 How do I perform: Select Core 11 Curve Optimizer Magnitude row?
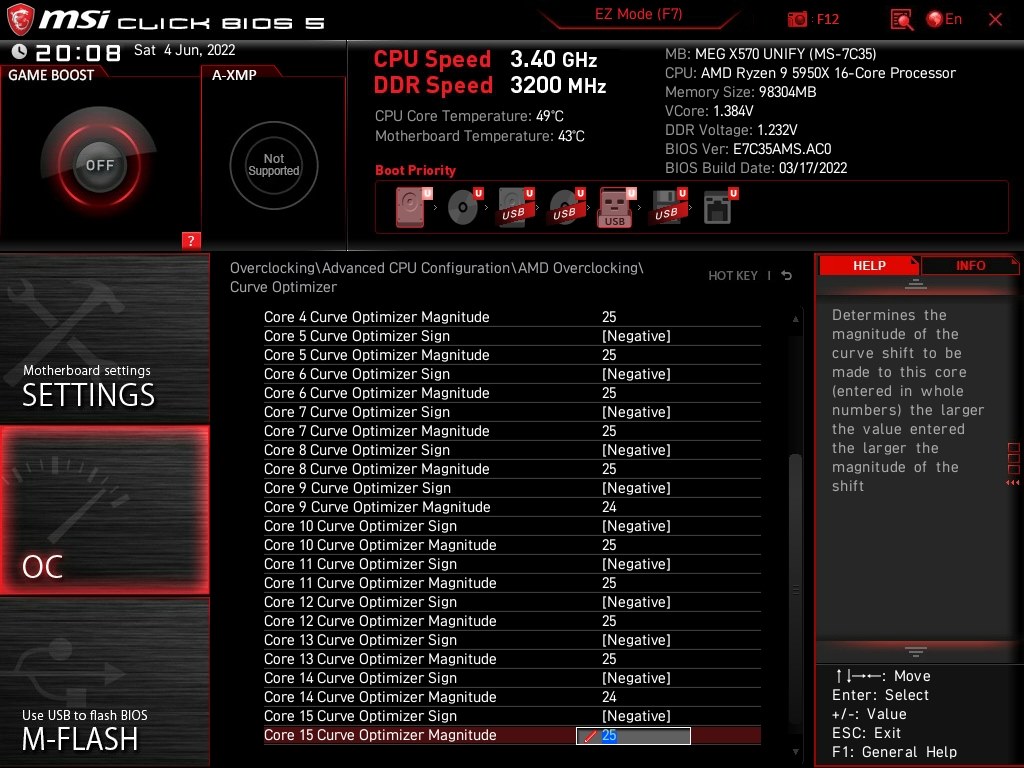(512, 583)
